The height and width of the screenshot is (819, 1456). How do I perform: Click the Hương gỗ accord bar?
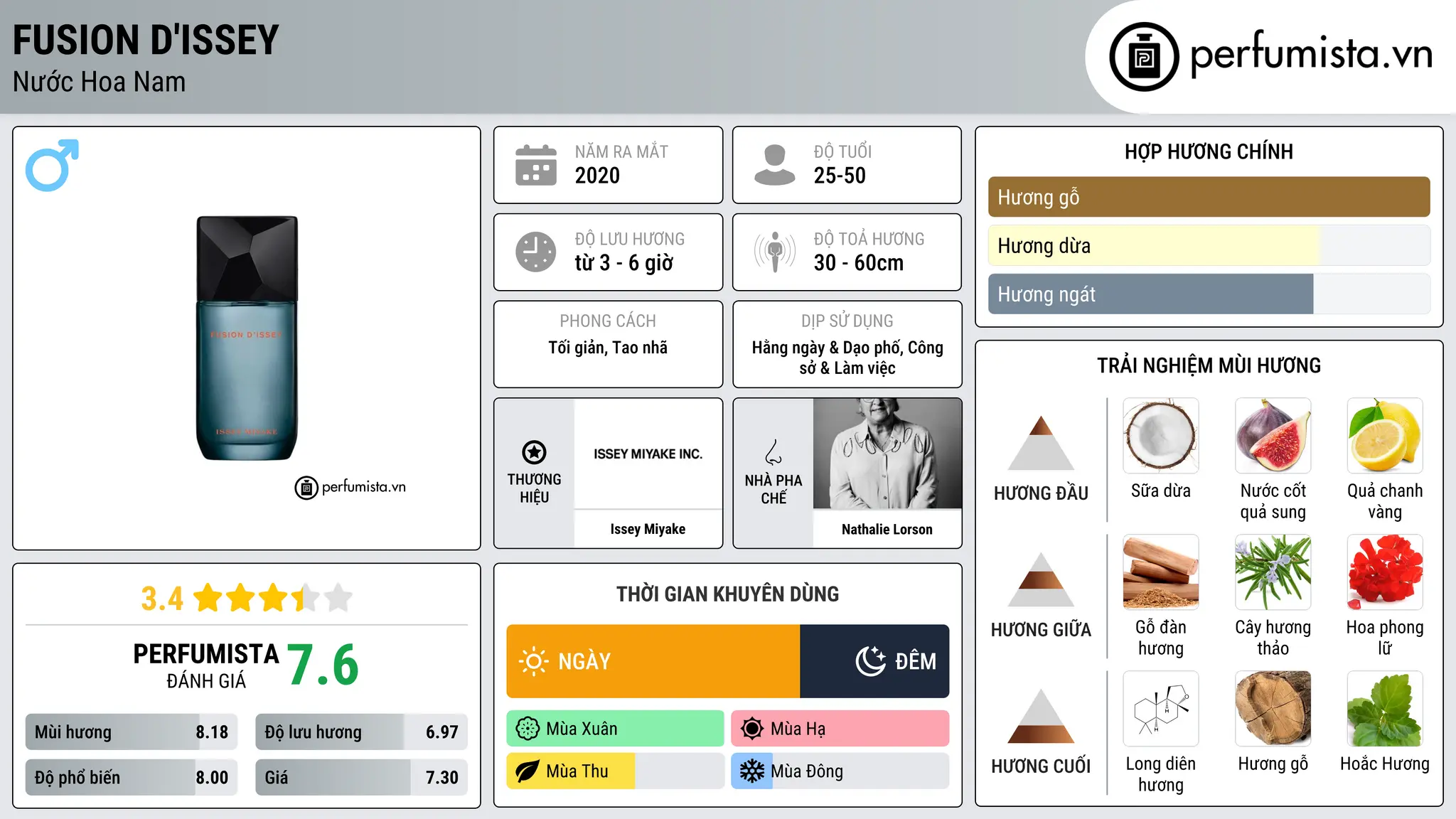1209,197
